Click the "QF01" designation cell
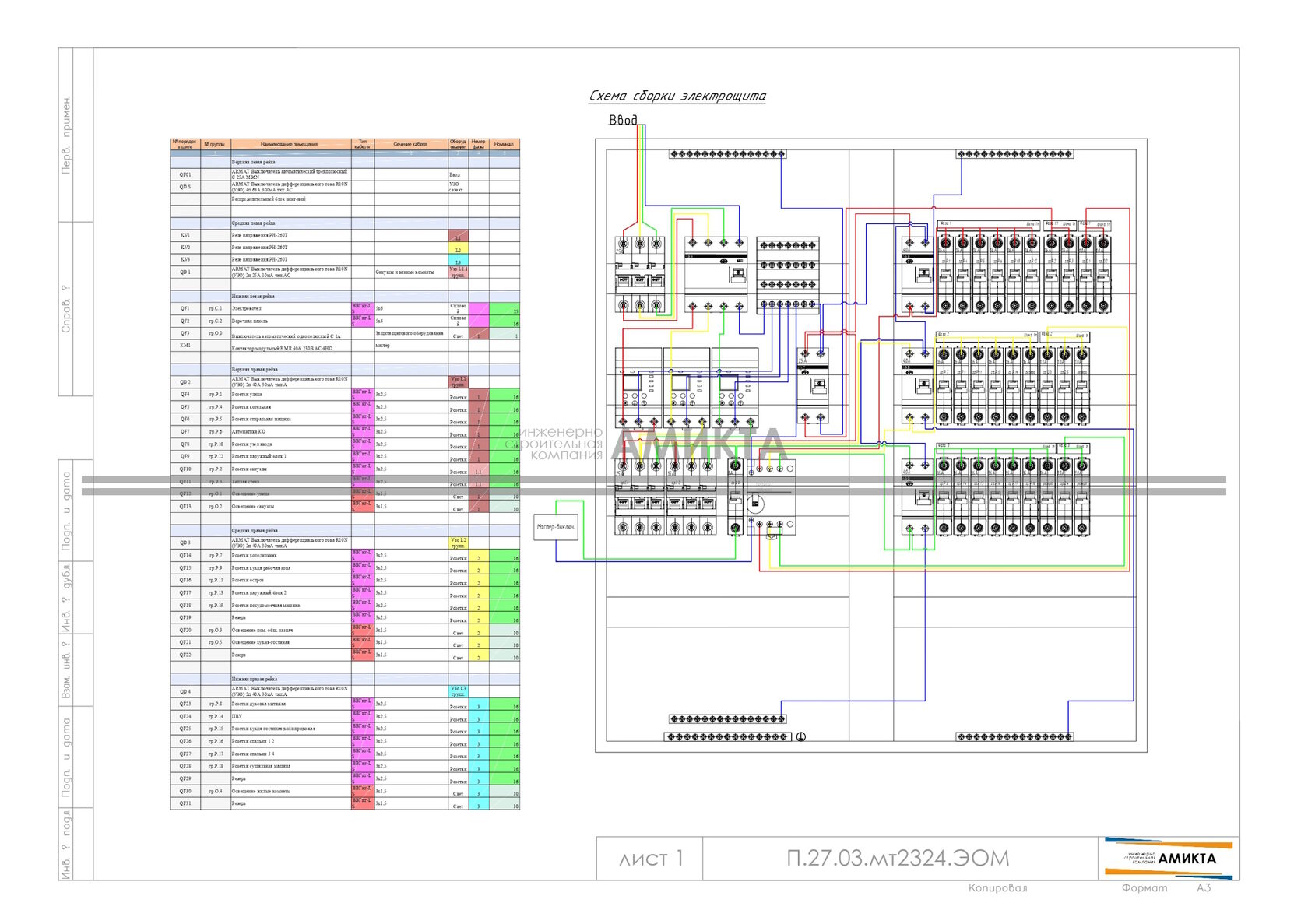The height and width of the screenshot is (924, 1308). (185, 174)
